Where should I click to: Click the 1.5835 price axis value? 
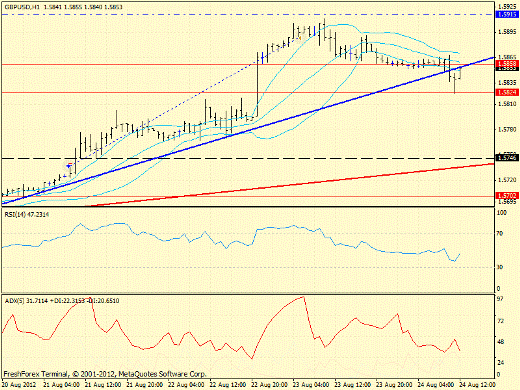[x=507, y=82]
